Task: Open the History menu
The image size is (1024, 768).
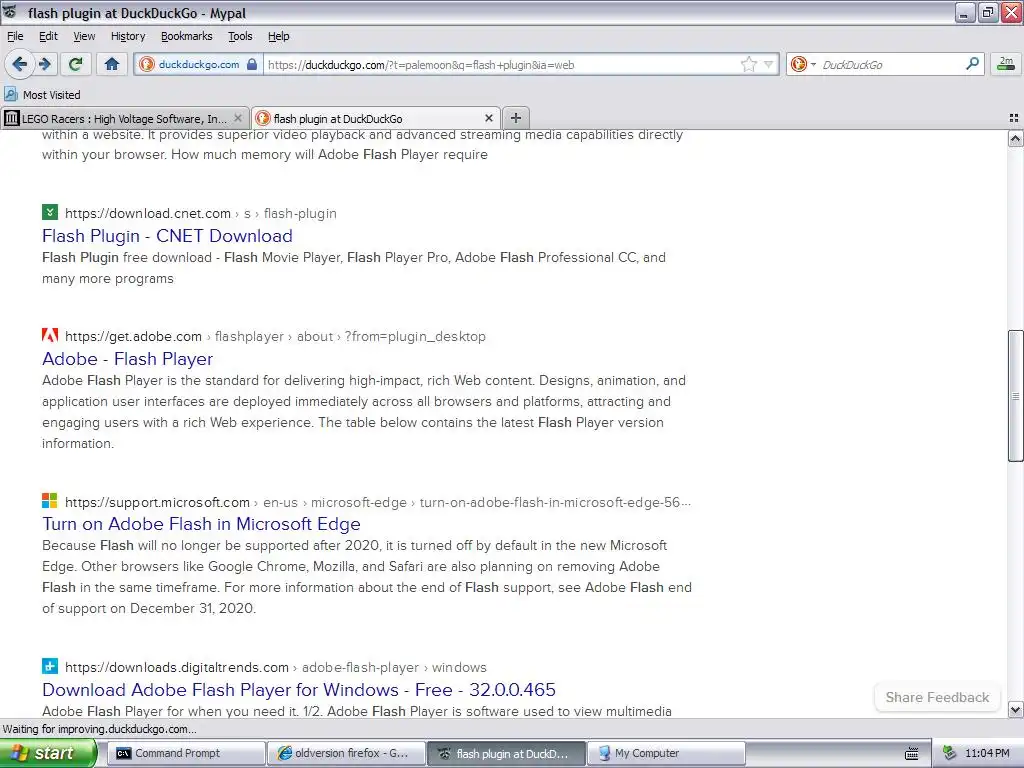Action: tap(127, 36)
